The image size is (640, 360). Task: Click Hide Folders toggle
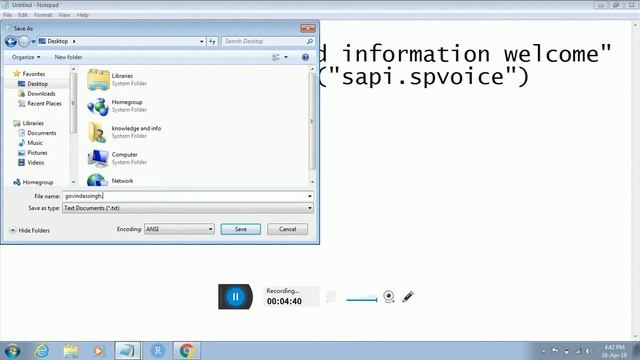click(x=29, y=231)
